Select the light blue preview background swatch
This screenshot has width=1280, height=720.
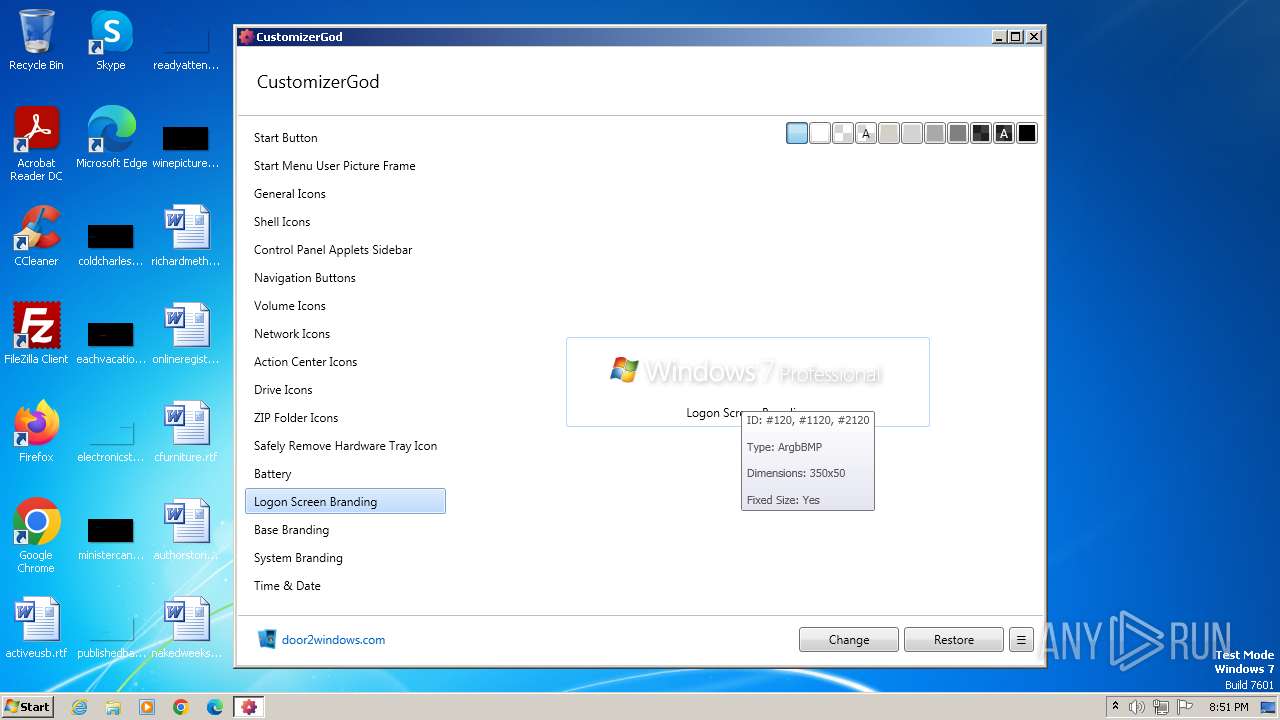pos(797,133)
